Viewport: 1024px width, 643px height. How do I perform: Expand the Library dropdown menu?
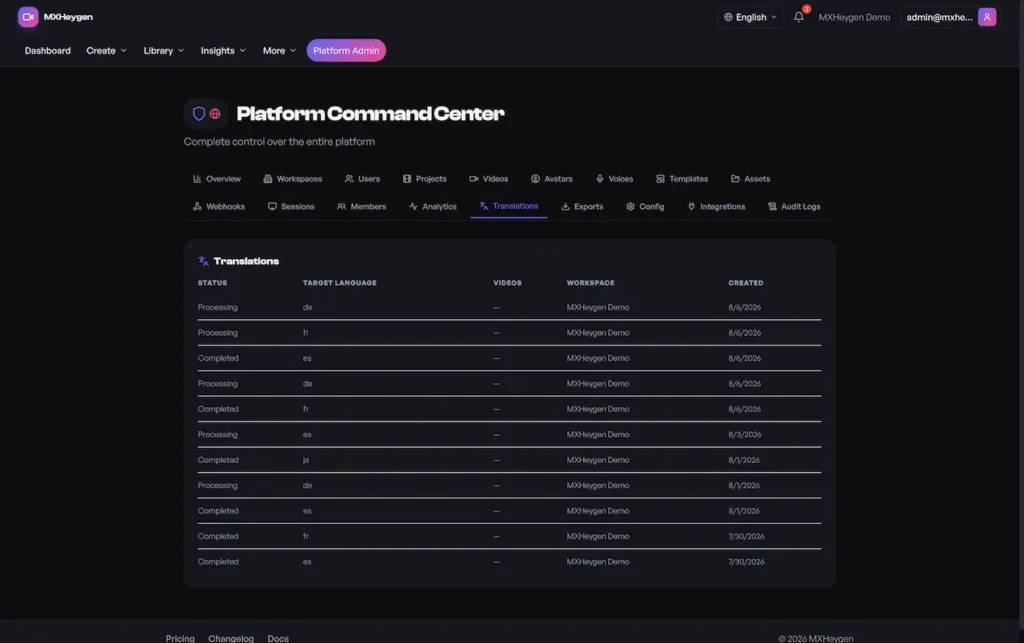(163, 51)
